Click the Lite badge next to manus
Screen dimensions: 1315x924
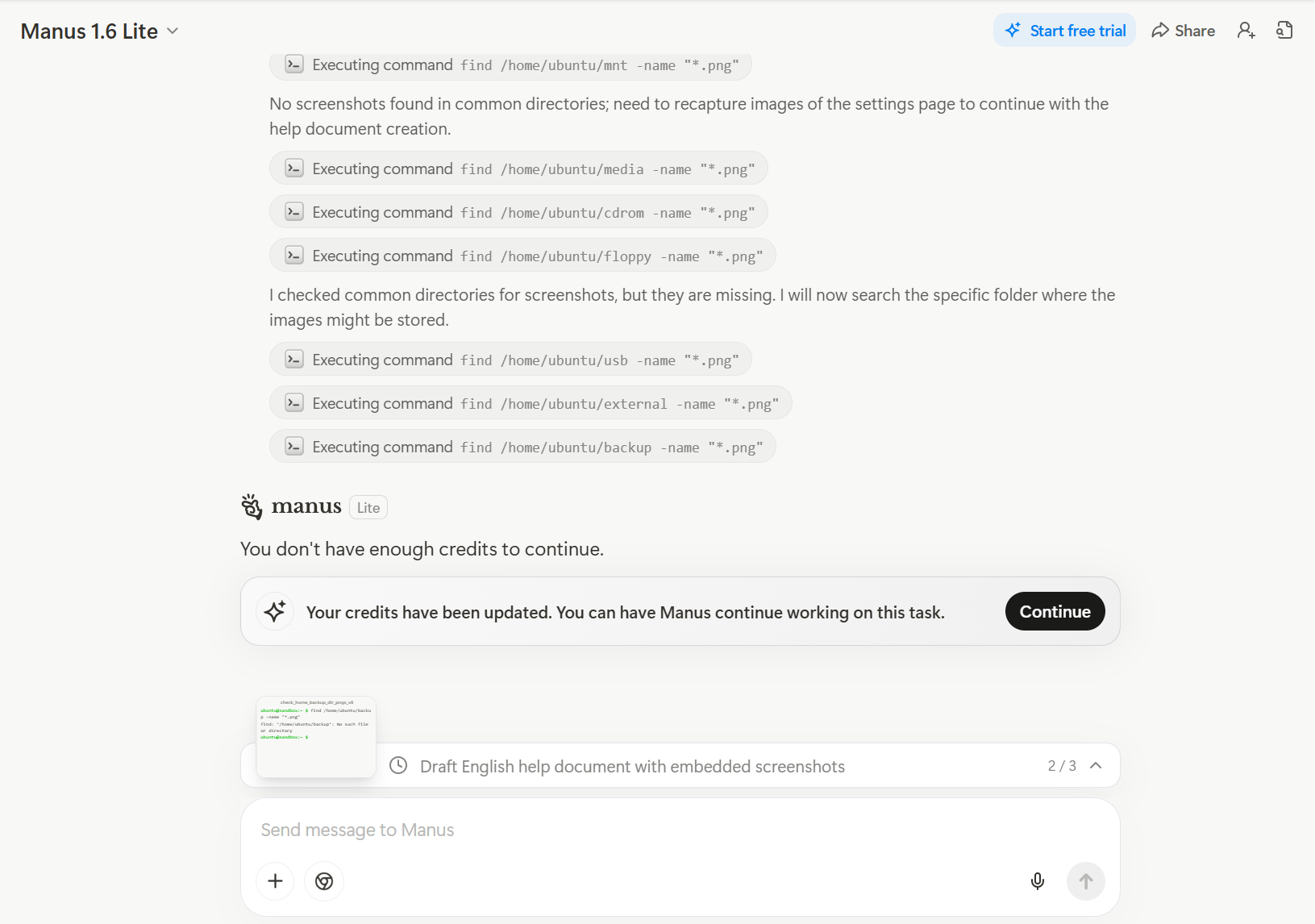[x=368, y=508]
